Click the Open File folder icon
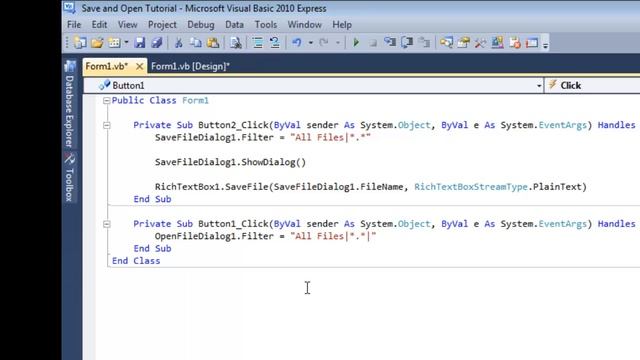This screenshot has width=640, height=360. 97,42
